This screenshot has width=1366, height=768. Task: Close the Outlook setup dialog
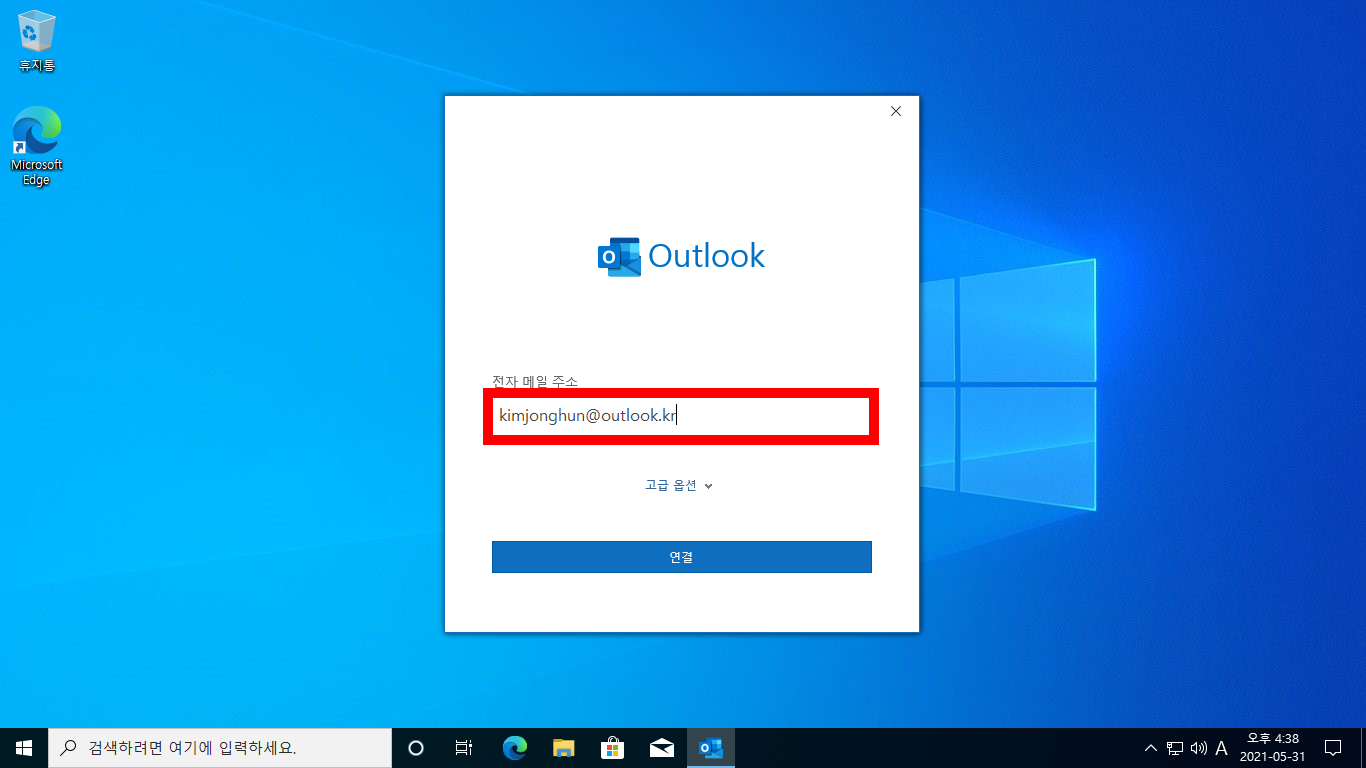point(896,111)
